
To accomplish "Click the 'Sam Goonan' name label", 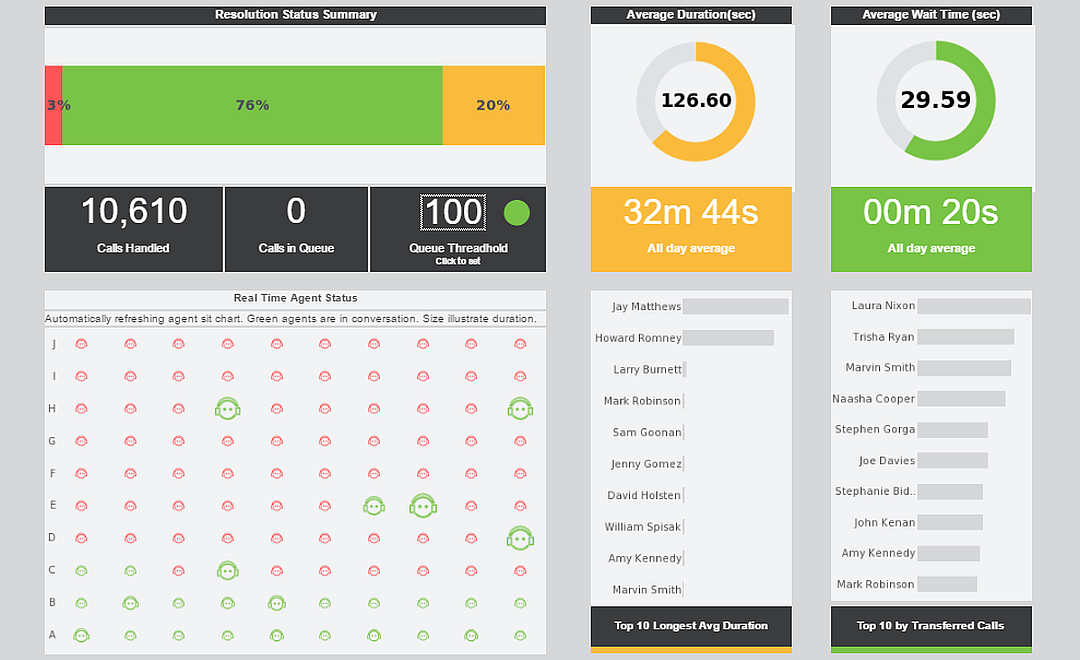I will coord(647,433).
